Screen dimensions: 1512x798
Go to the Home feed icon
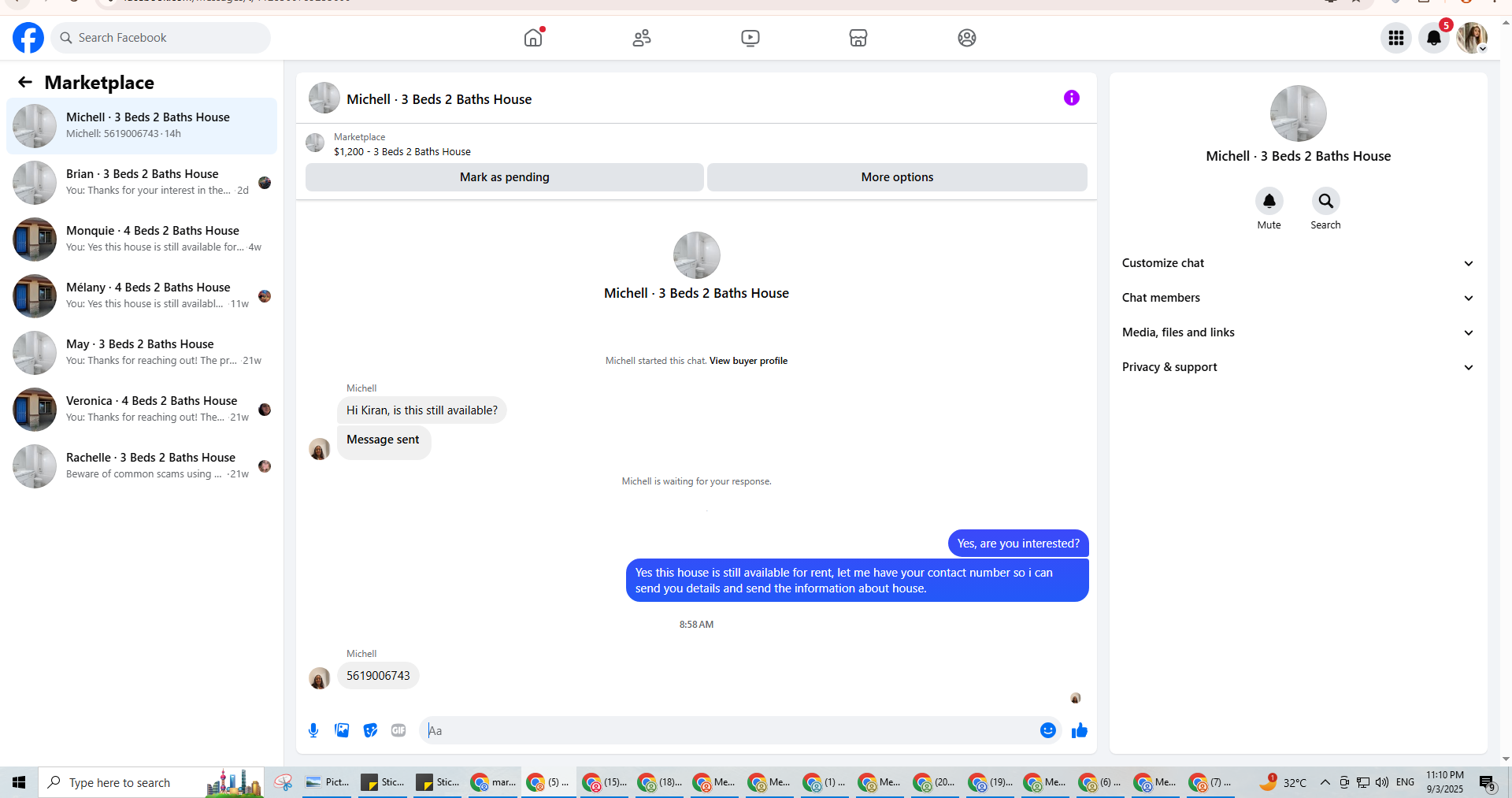533,38
